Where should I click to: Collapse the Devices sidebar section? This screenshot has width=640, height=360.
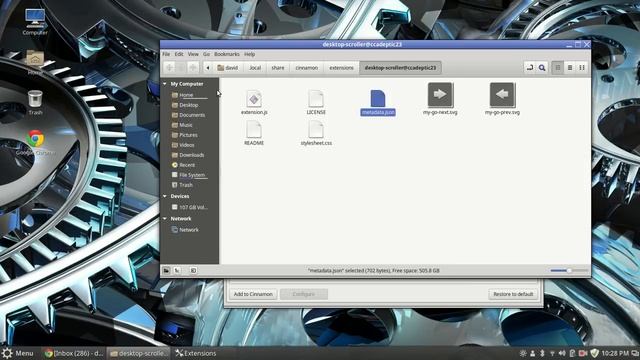(165, 196)
